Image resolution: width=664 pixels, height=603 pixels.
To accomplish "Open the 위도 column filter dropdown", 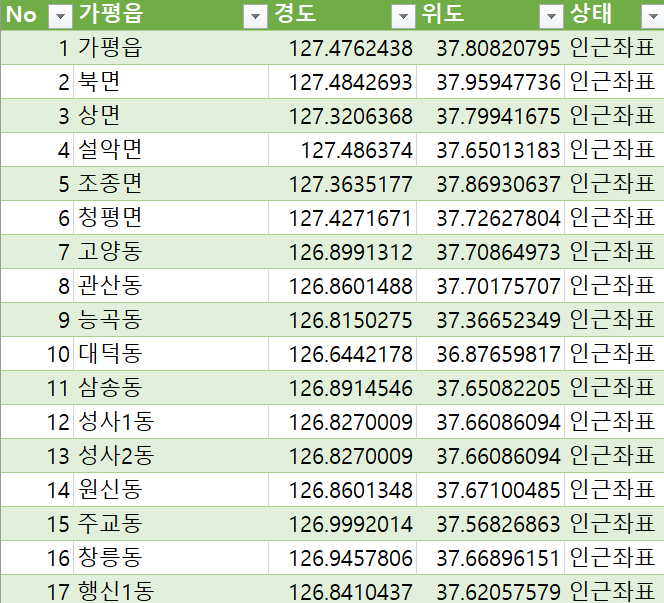I will (x=551, y=17).
